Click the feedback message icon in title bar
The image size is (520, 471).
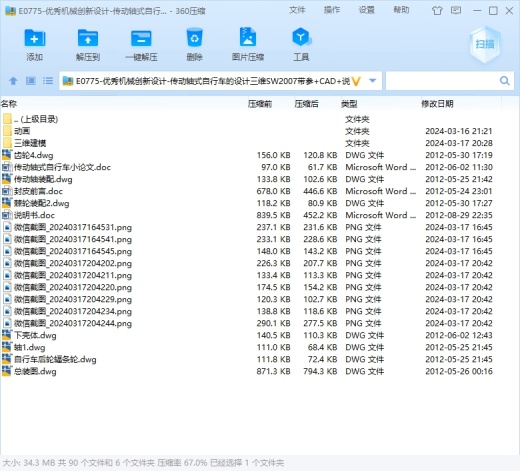point(456,10)
